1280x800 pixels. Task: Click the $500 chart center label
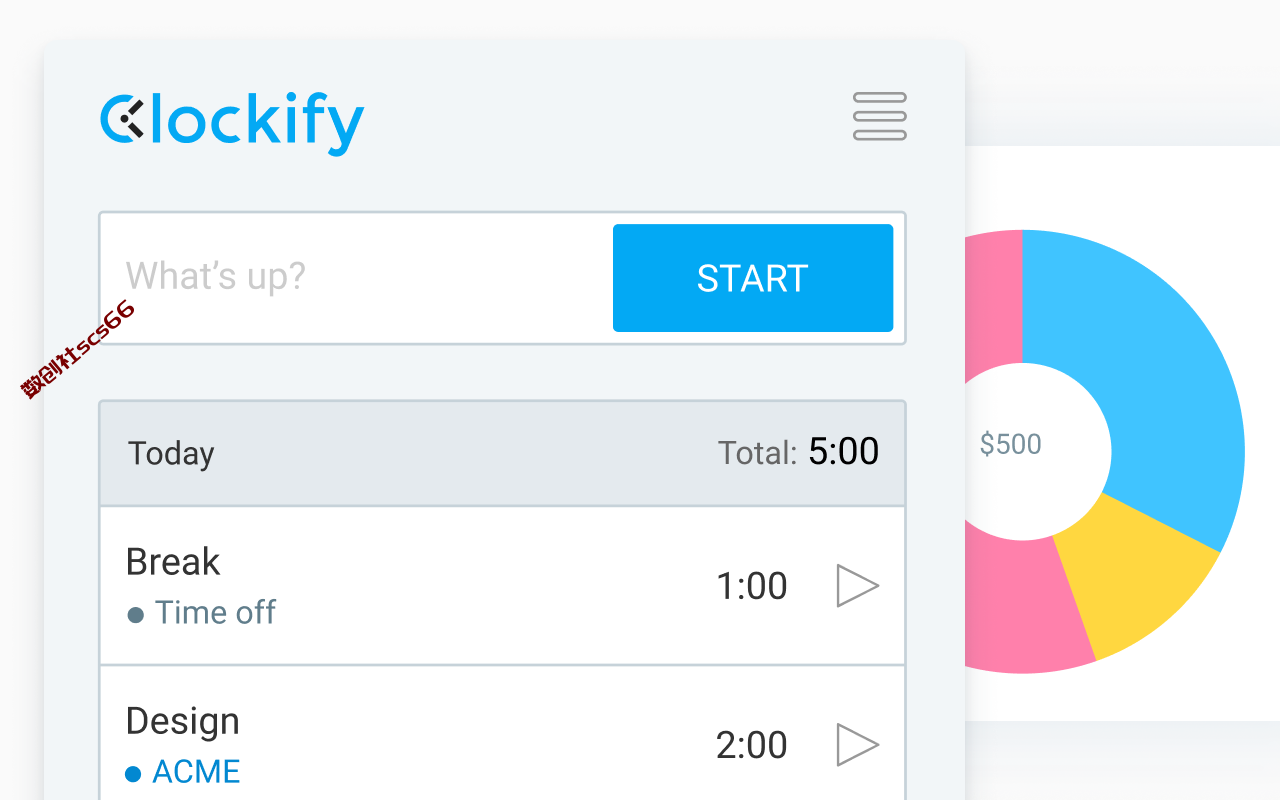tap(1011, 444)
